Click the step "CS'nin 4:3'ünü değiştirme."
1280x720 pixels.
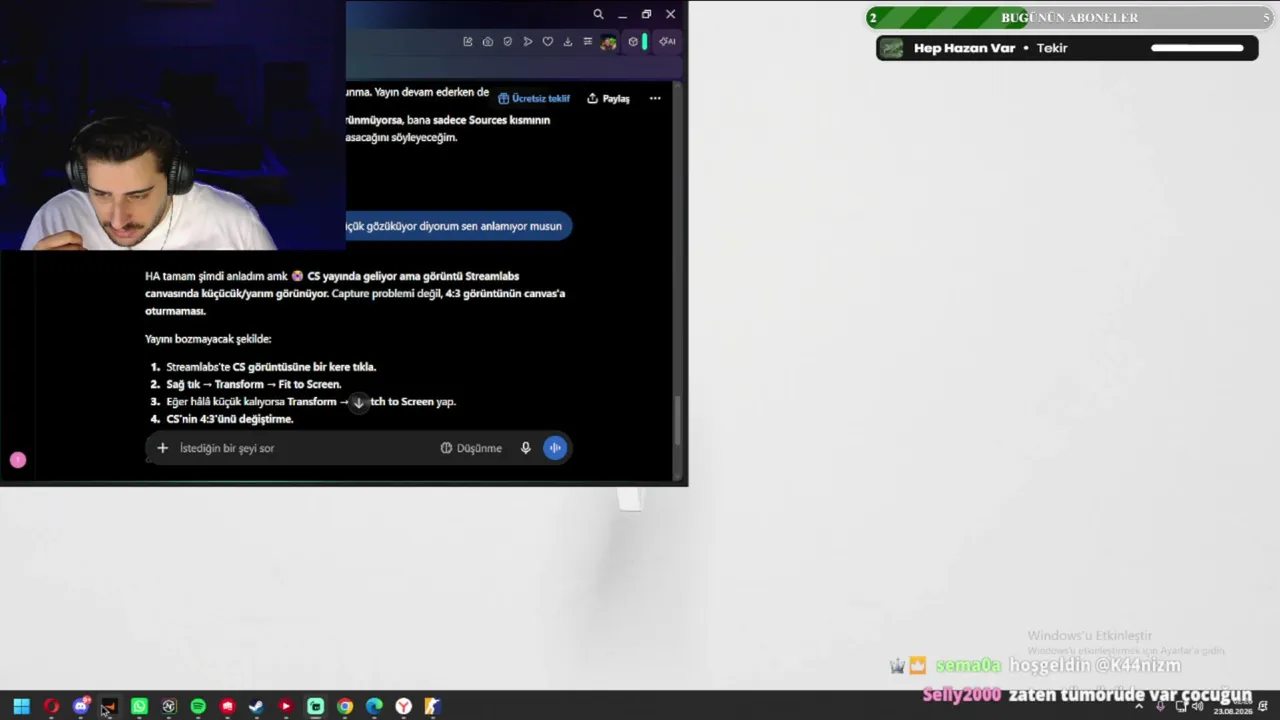tap(230, 419)
